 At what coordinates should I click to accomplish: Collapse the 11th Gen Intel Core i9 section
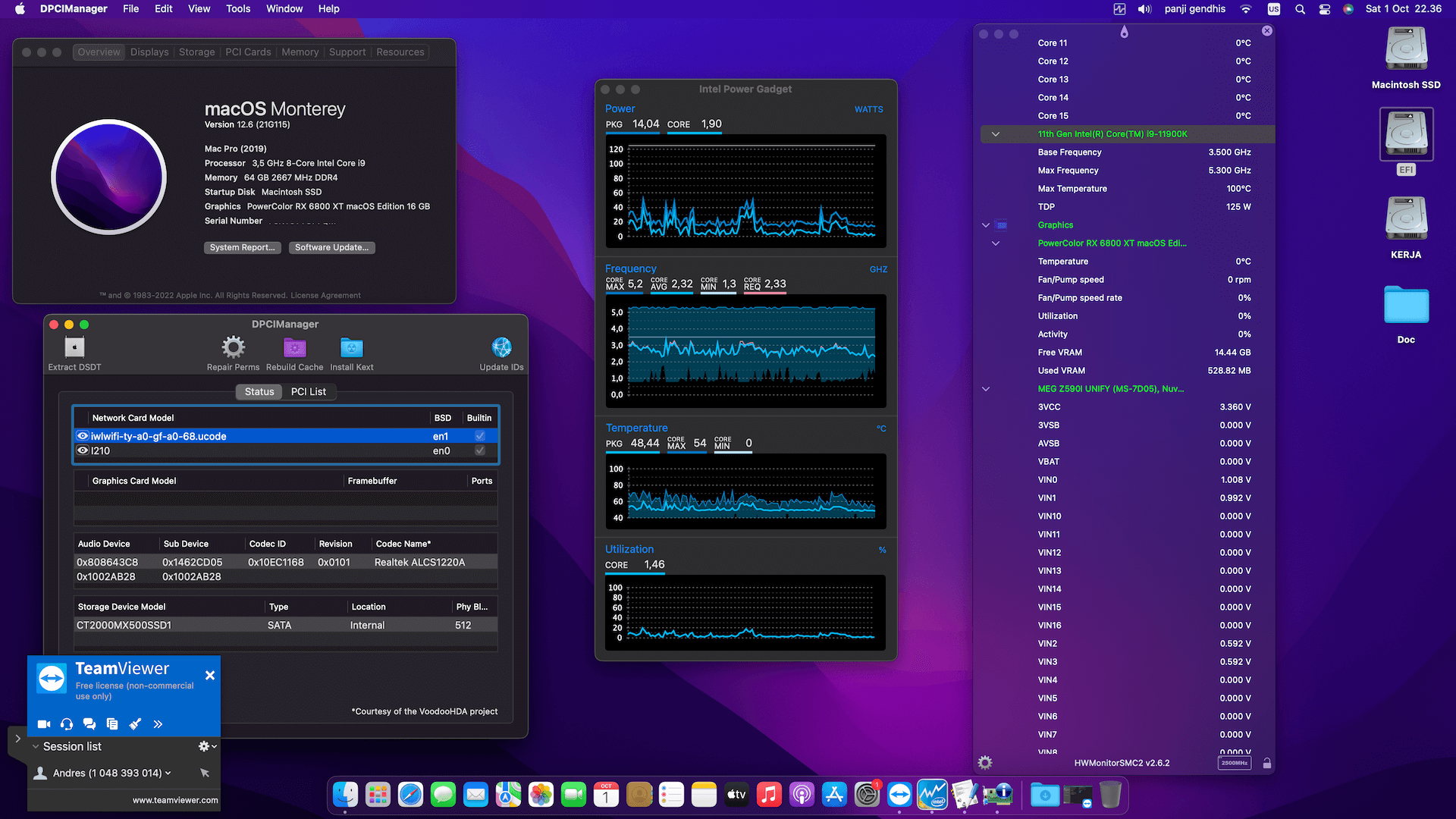click(996, 133)
